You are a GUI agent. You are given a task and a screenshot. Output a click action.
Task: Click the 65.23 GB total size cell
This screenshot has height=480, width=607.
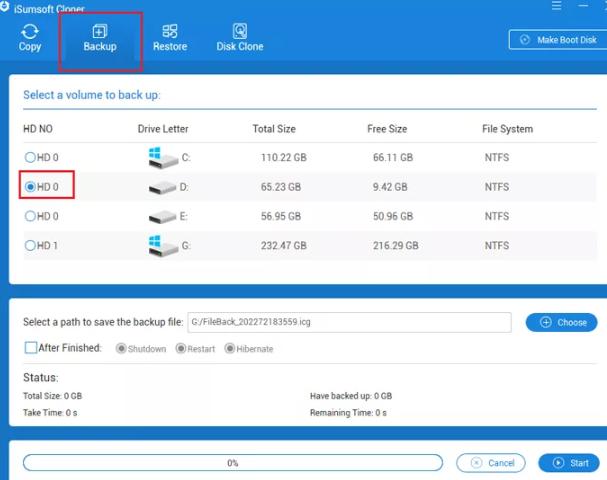[281, 187]
